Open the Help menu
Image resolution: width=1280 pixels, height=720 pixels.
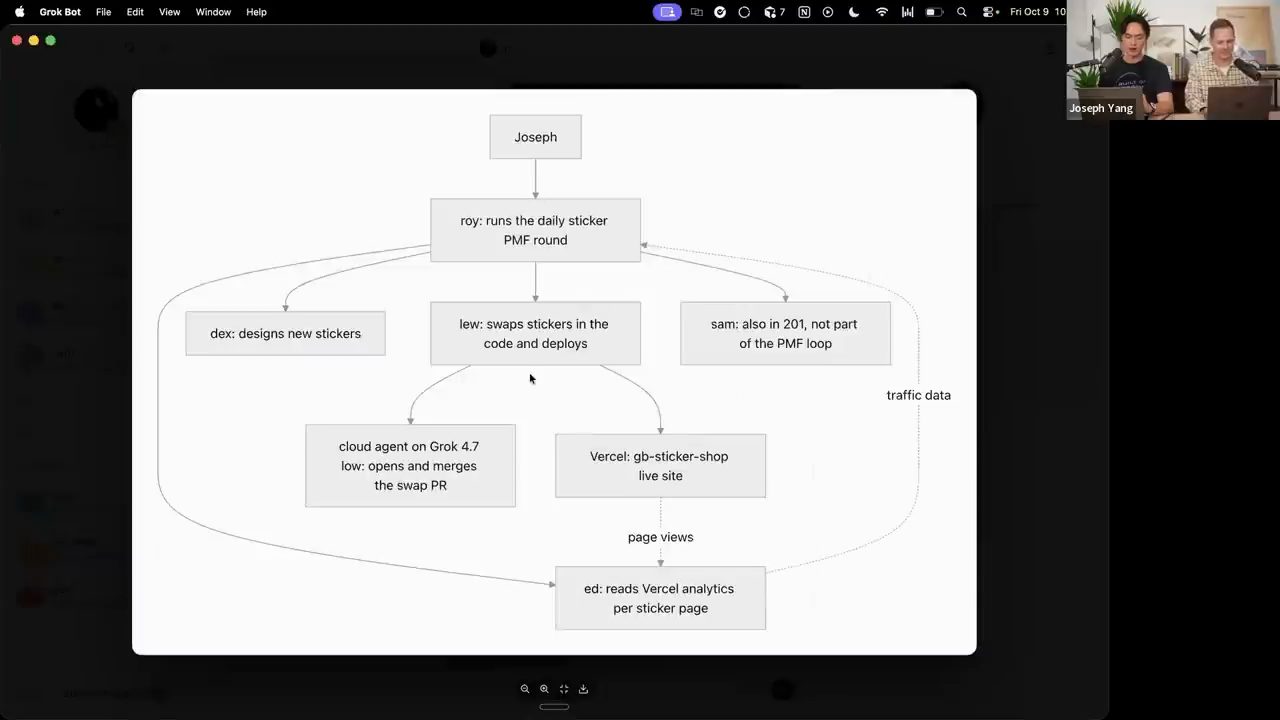click(256, 12)
